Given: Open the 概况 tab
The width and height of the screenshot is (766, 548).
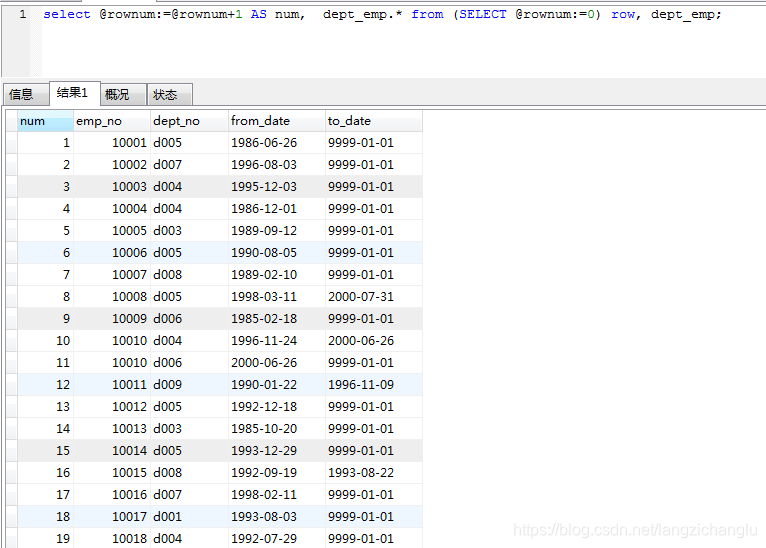Looking at the screenshot, I should (x=124, y=94).
